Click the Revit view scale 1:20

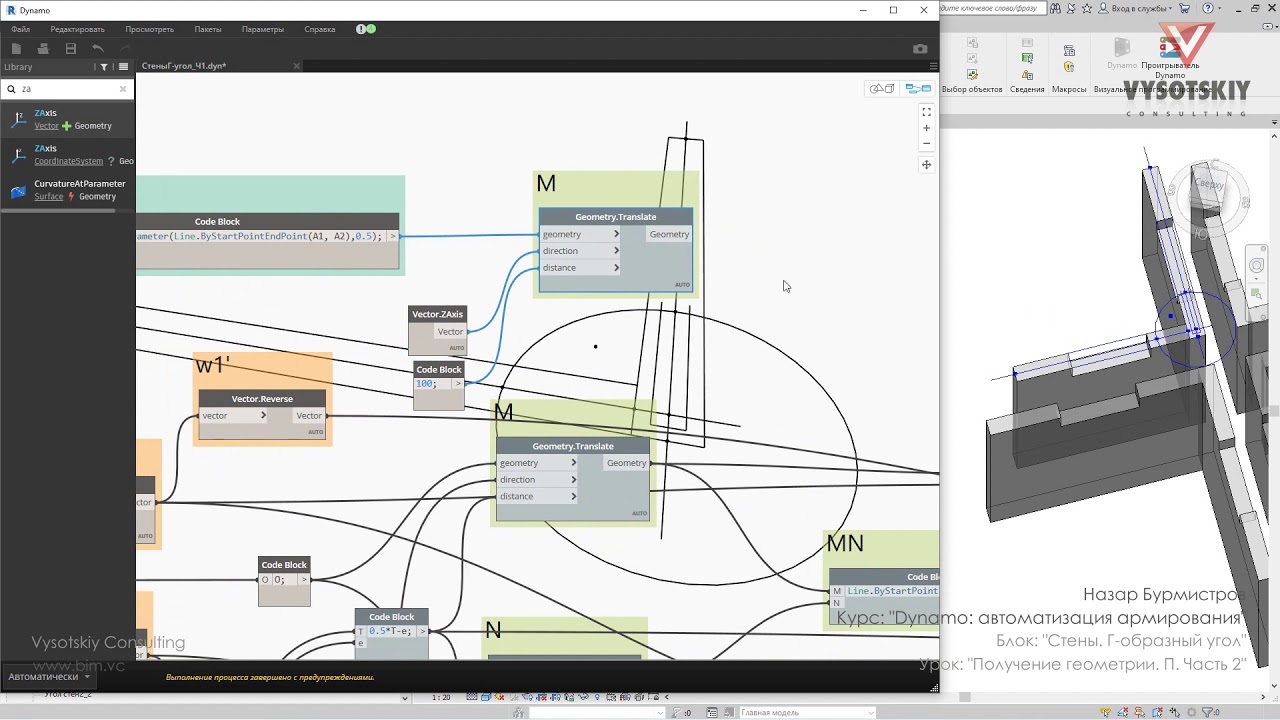(440, 697)
